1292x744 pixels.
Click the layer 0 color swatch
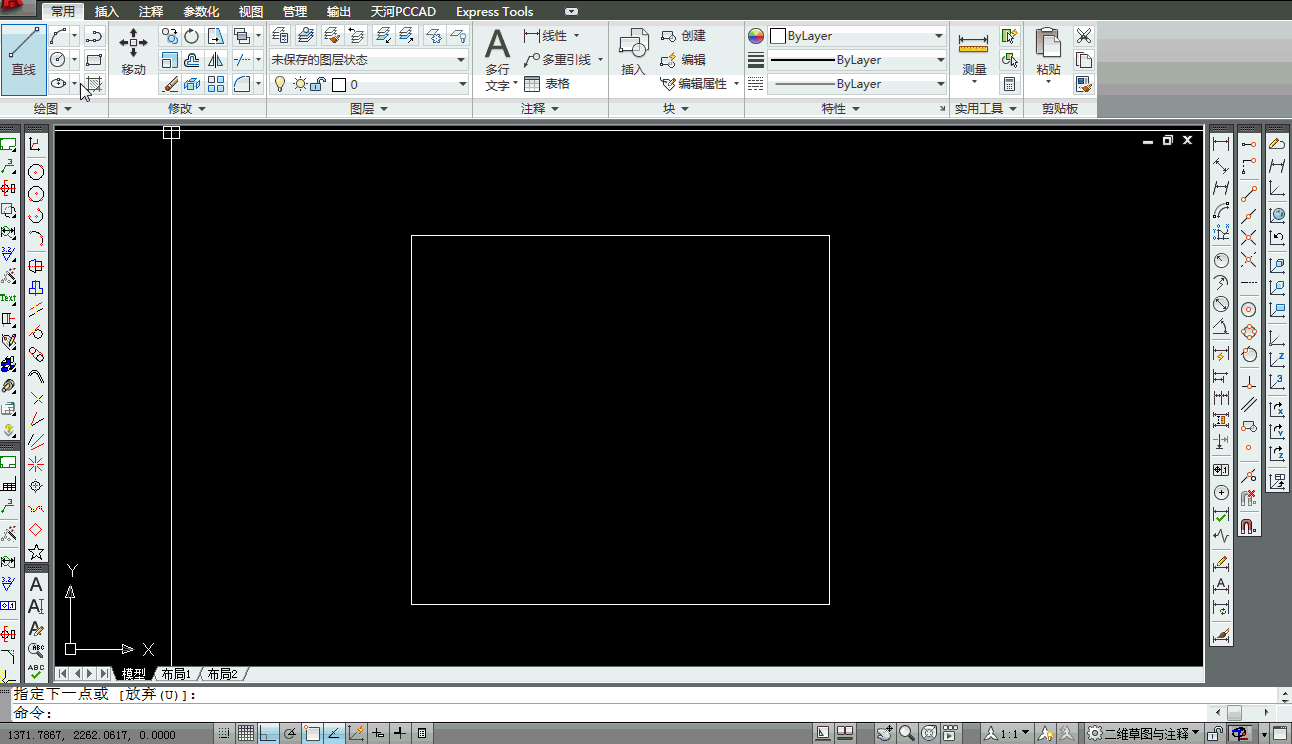(x=339, y=85)
